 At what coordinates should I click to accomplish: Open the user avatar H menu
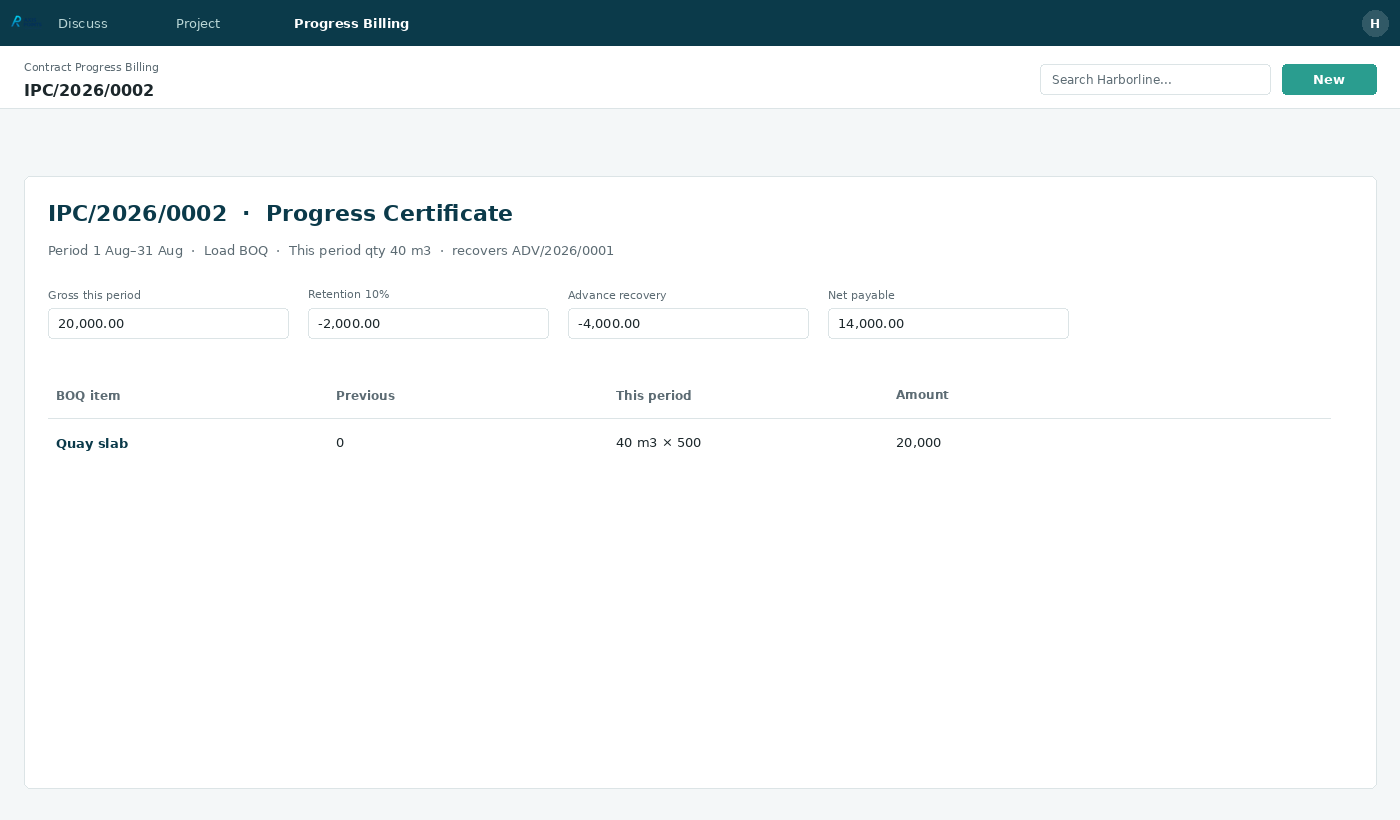point(1375,23)
